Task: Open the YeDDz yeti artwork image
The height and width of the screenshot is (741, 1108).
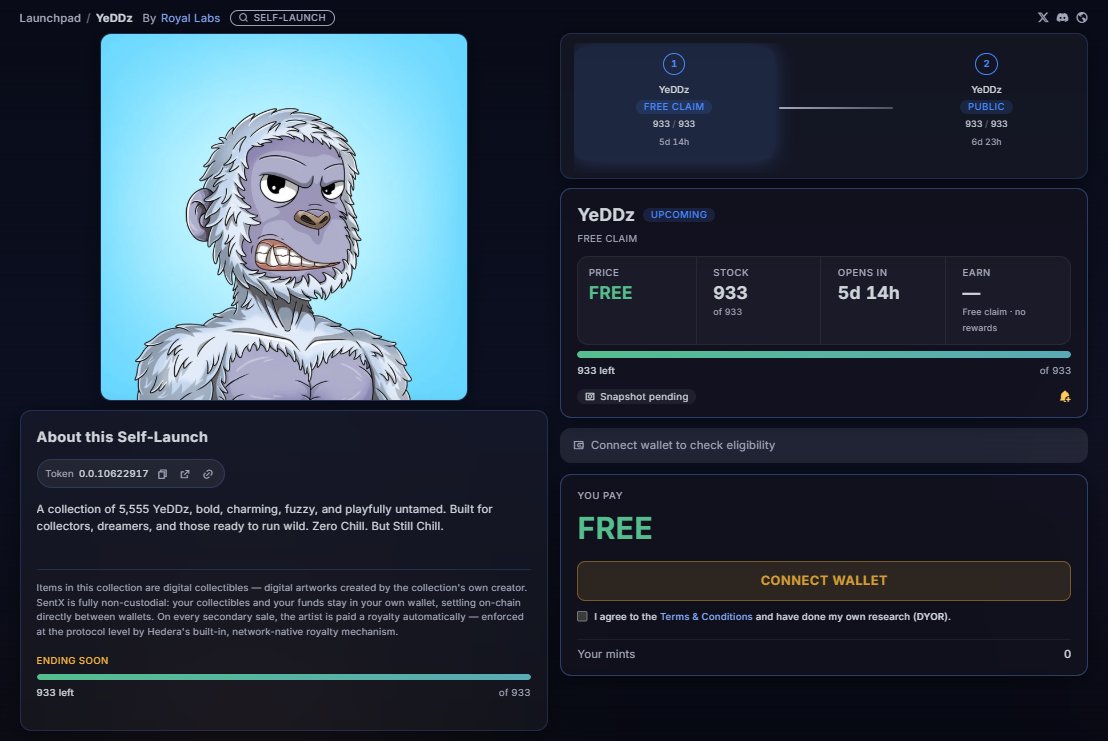Action: [284, 217]
